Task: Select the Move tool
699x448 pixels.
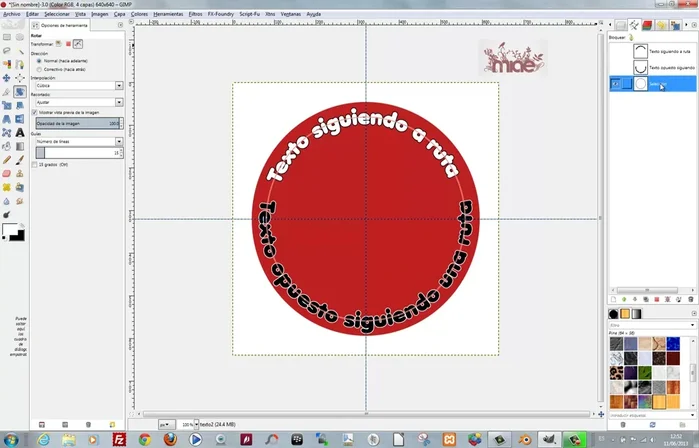Action: [x=7, y=77]
